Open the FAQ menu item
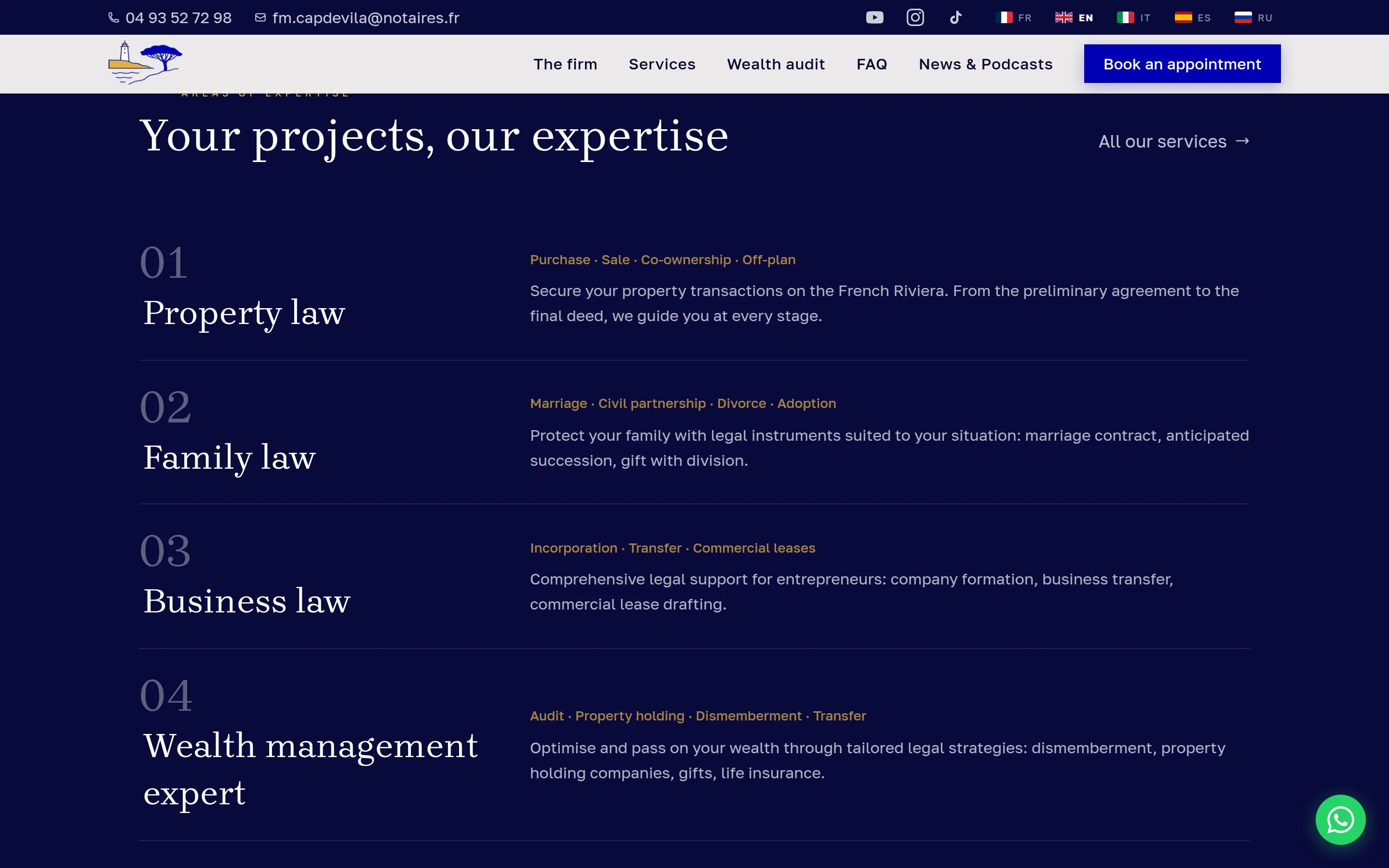Viewport: 1389px width, 868px height. pyautogui.click(x=872, y=64)
